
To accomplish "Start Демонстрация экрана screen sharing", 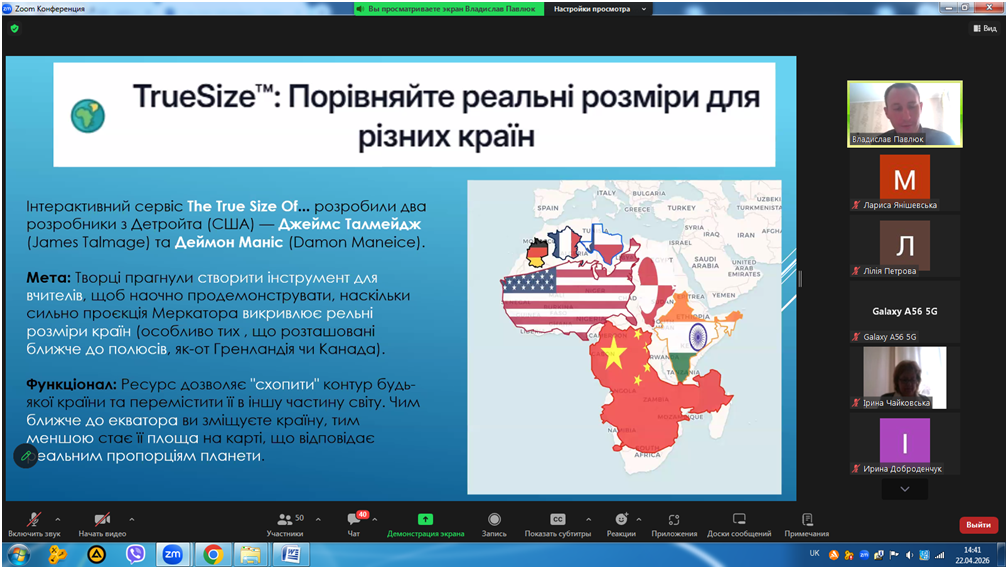I will click(425, 523).
